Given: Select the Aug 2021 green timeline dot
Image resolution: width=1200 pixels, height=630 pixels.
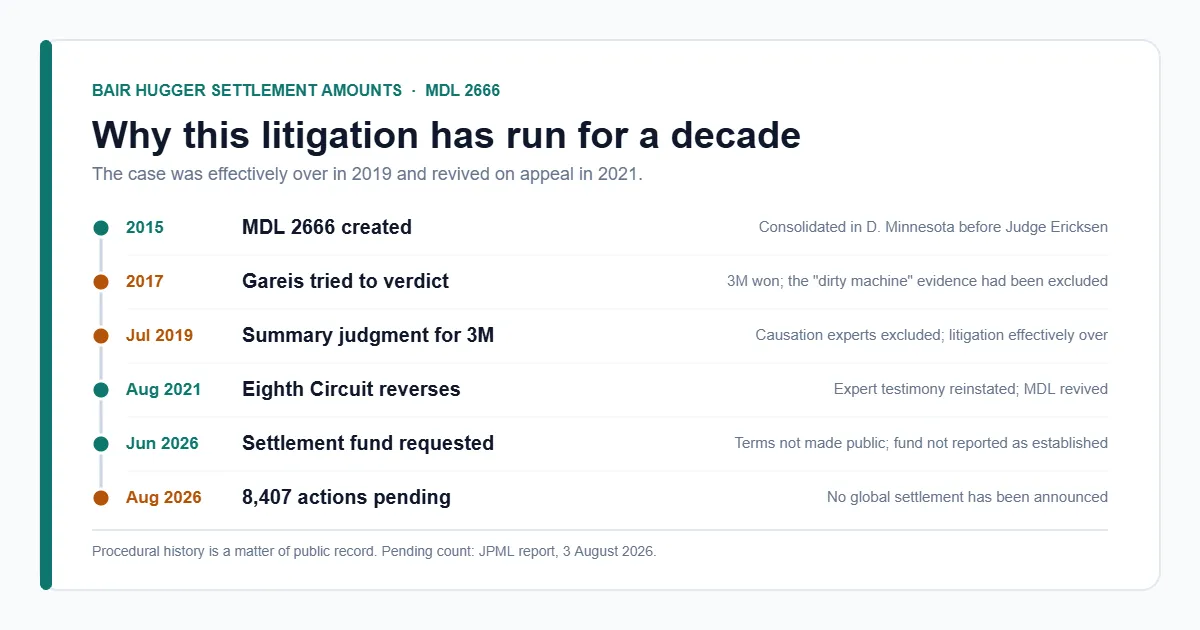Looking at the screenshot, I should pos(100,390).
